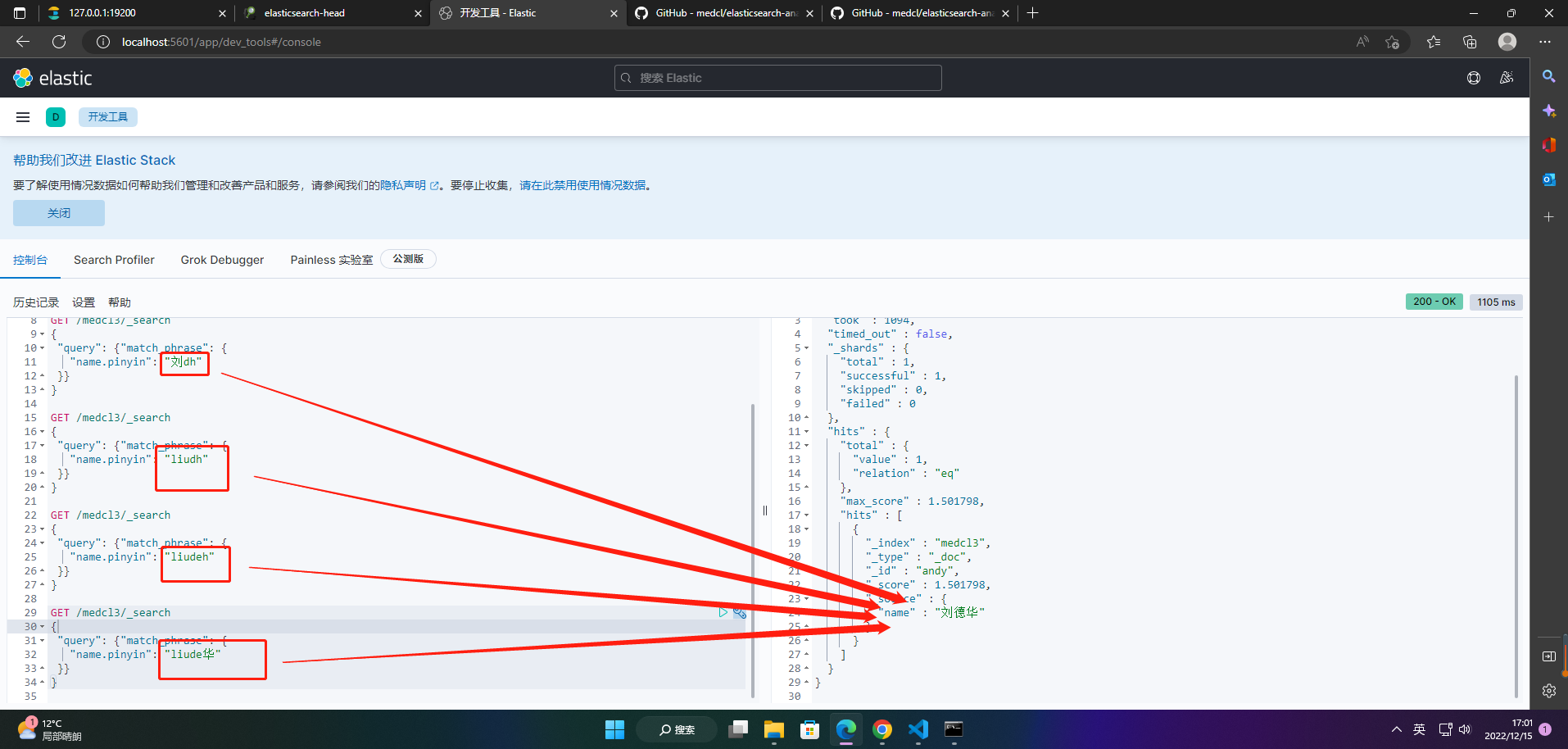Collapse editor fold arrow at line 23

click(42, 529)
